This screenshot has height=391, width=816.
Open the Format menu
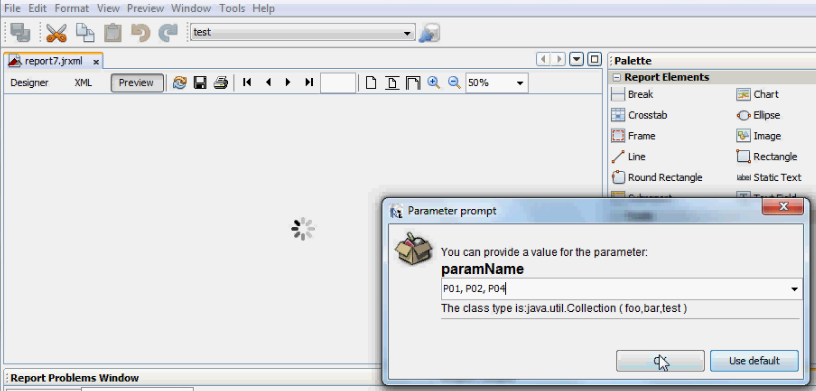click(72, 8)
